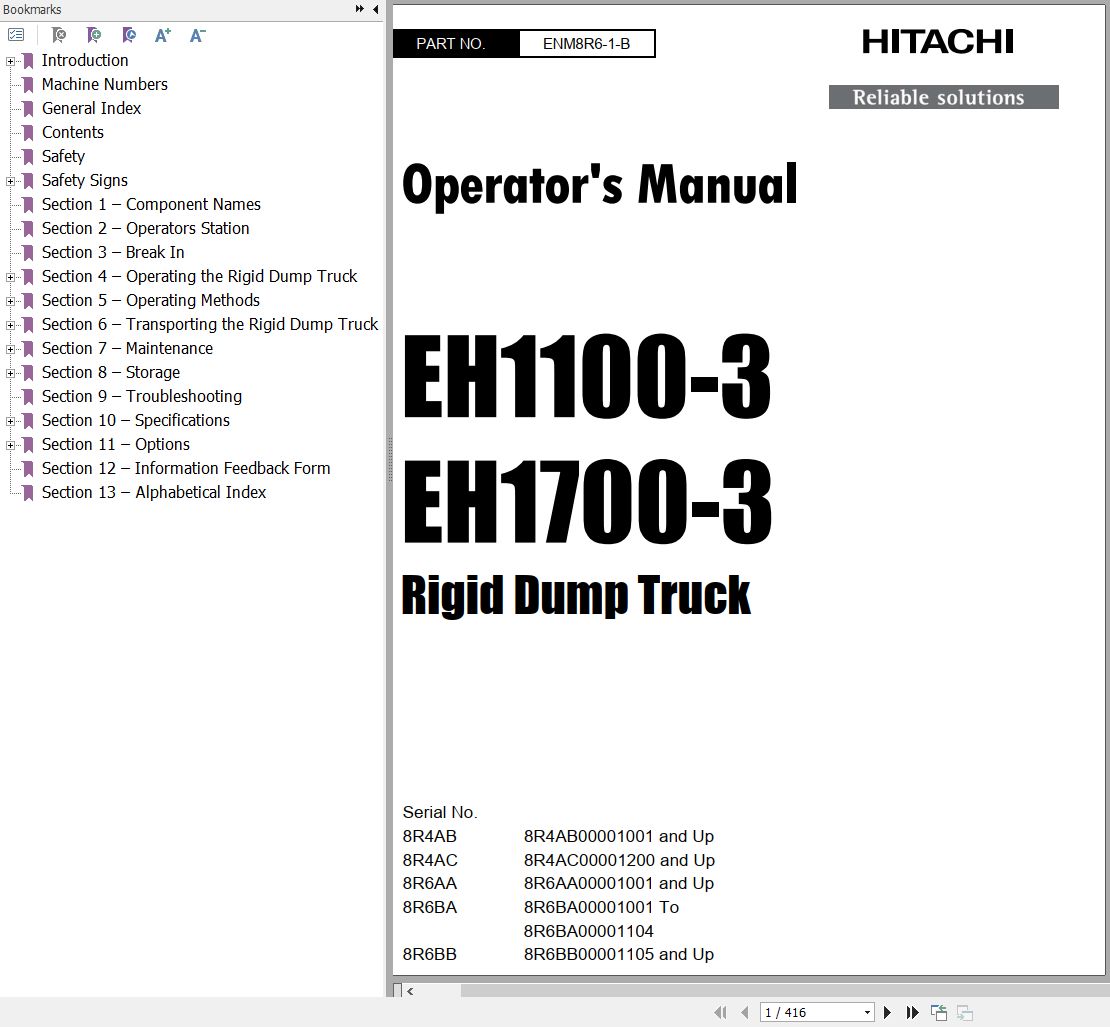Go to Section 2 – Operators Station

point(145,229)
